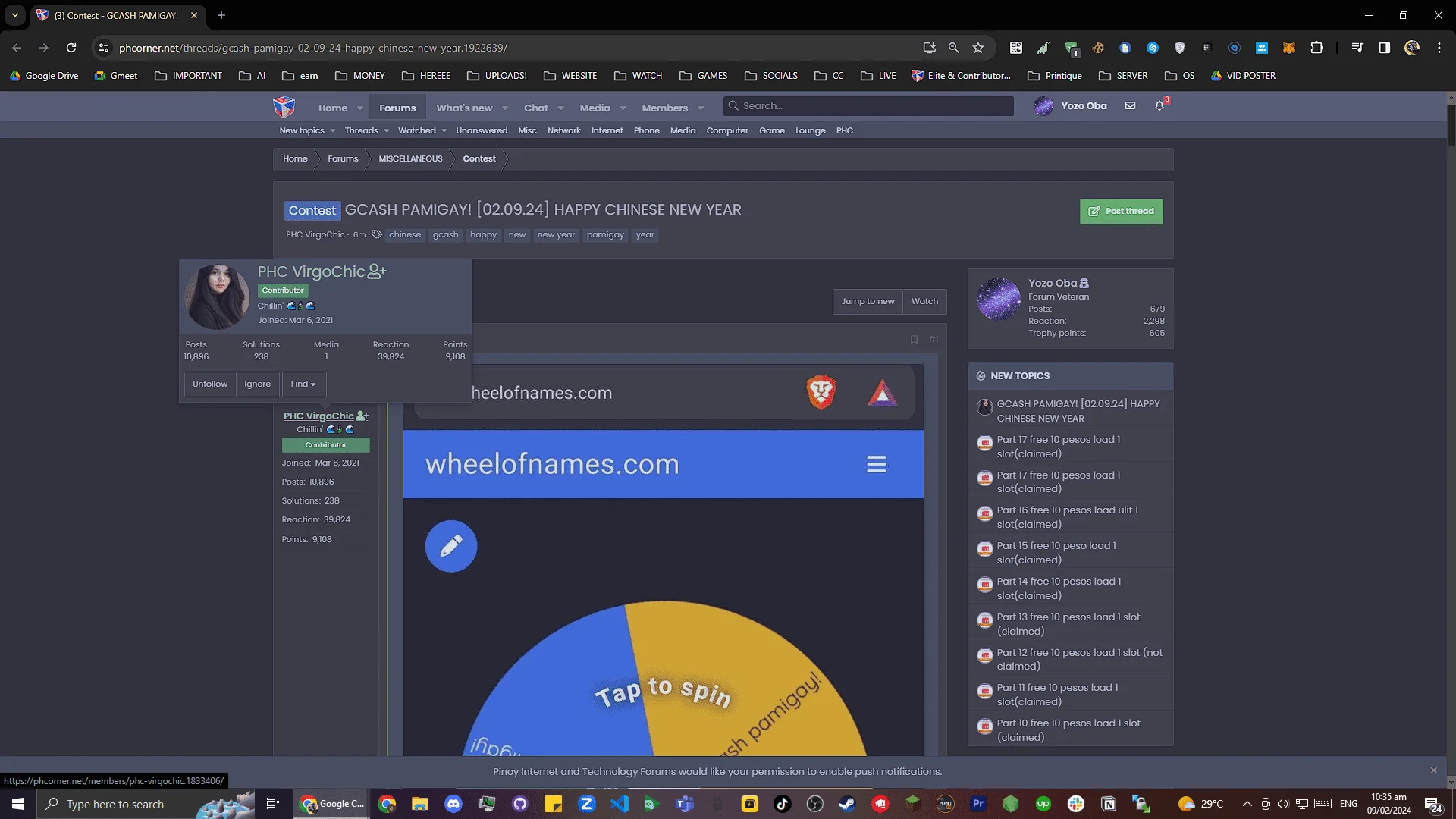Viewport: 1456px width, 819px height.
Task: Open the Part 12 free 10 pesos topic
Action: [1079, 659]
